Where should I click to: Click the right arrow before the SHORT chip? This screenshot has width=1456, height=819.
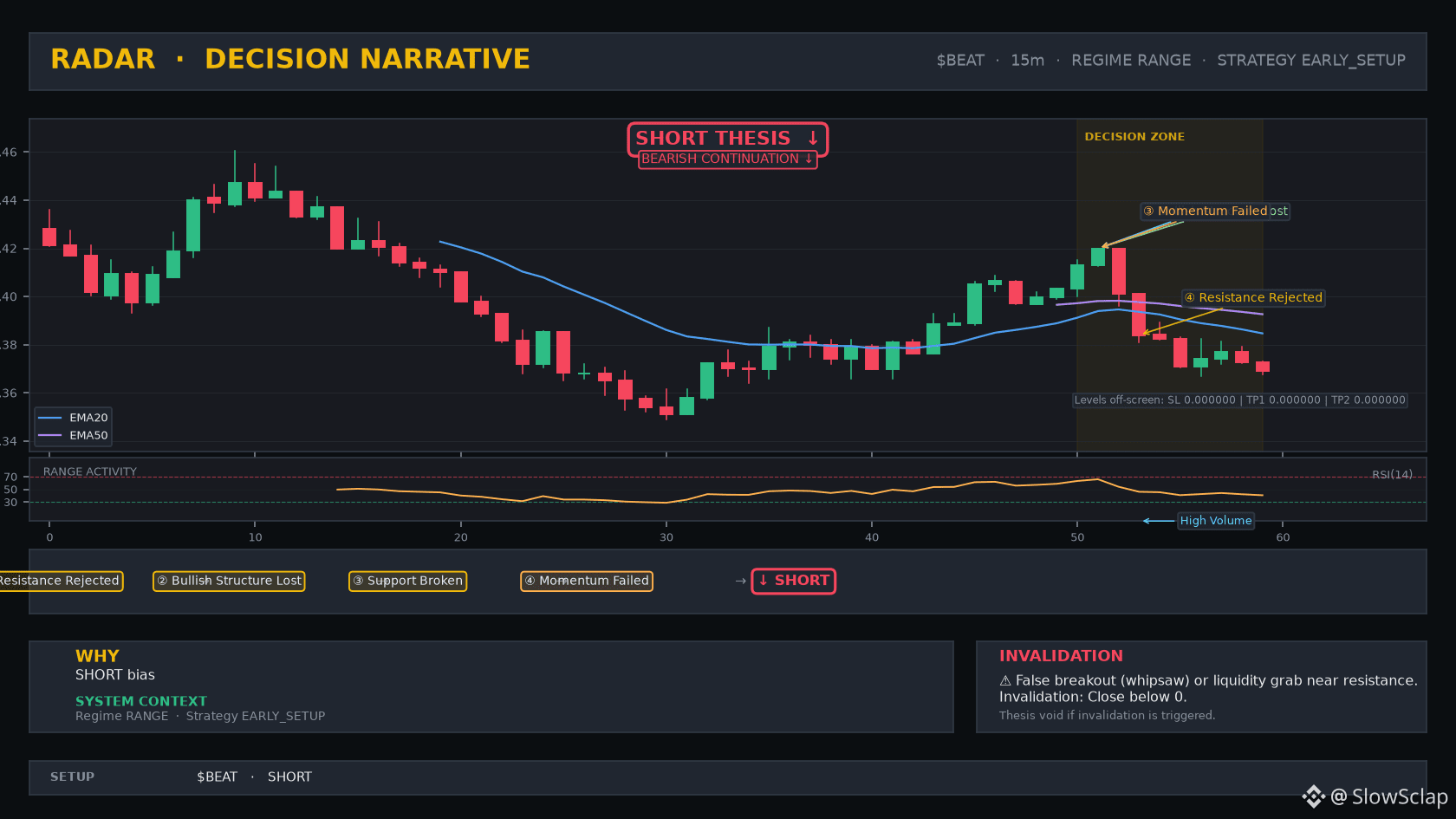coord(741,581)
